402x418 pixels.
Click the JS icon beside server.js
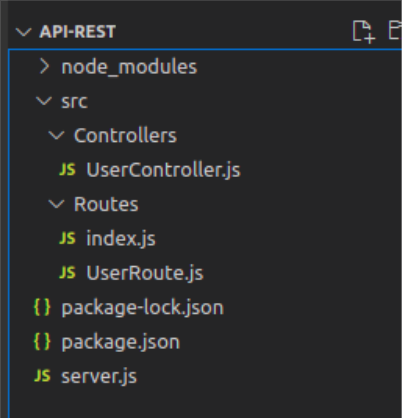[42, 376]
